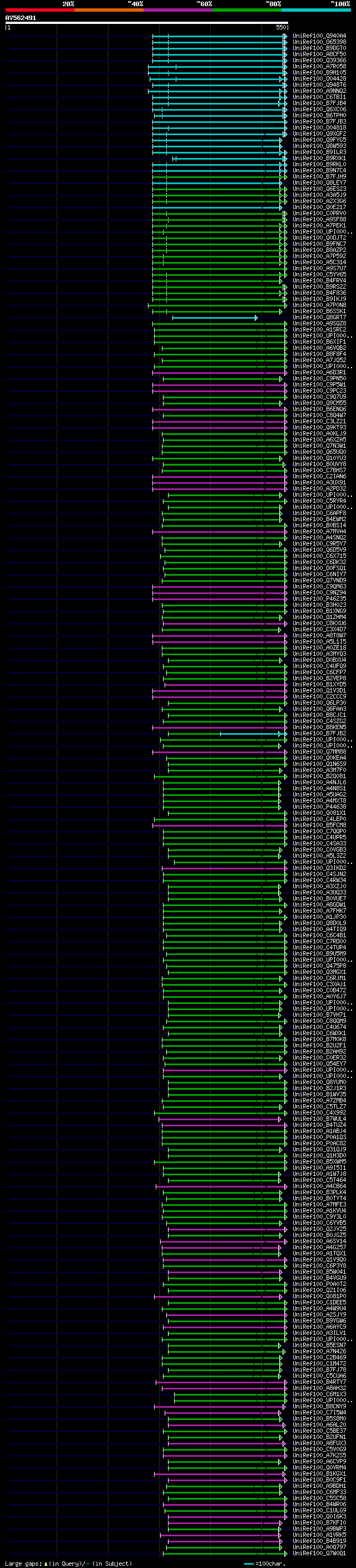Click the UniRef100_C3LZ21 label
This screenshot has width=356, height=1568.
pos(319,421)
